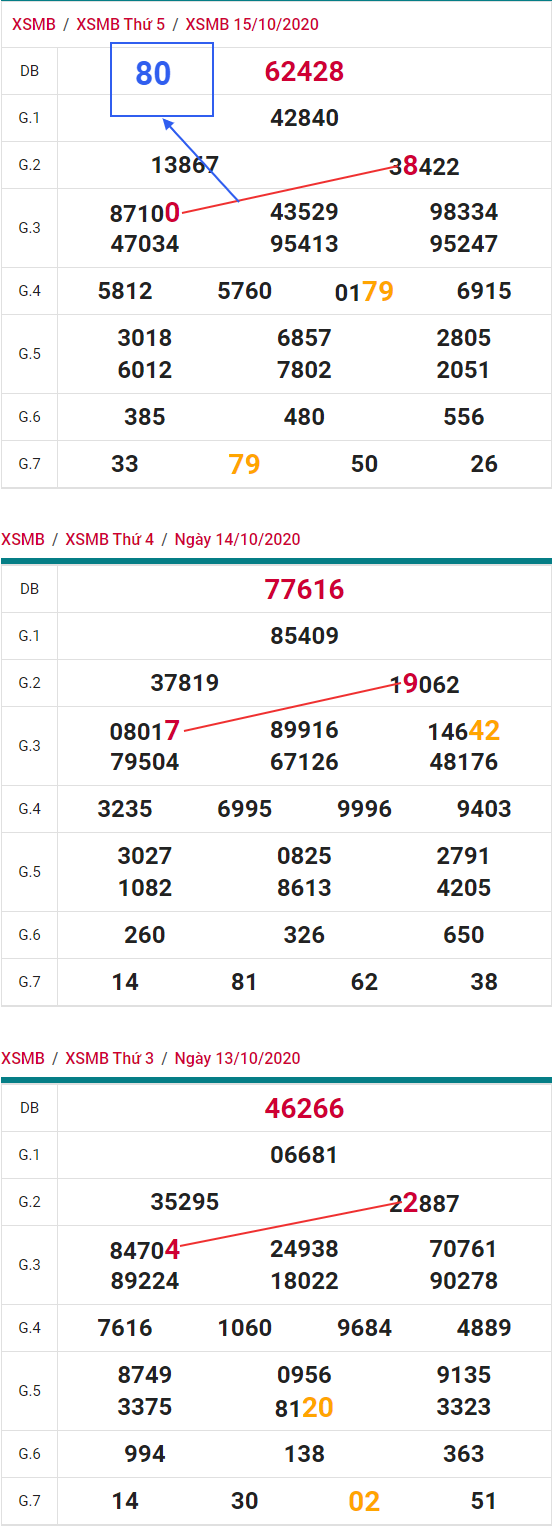Click the blue boxed number 80
Viewport: 553px width, 1529px height.
(153, 74)
